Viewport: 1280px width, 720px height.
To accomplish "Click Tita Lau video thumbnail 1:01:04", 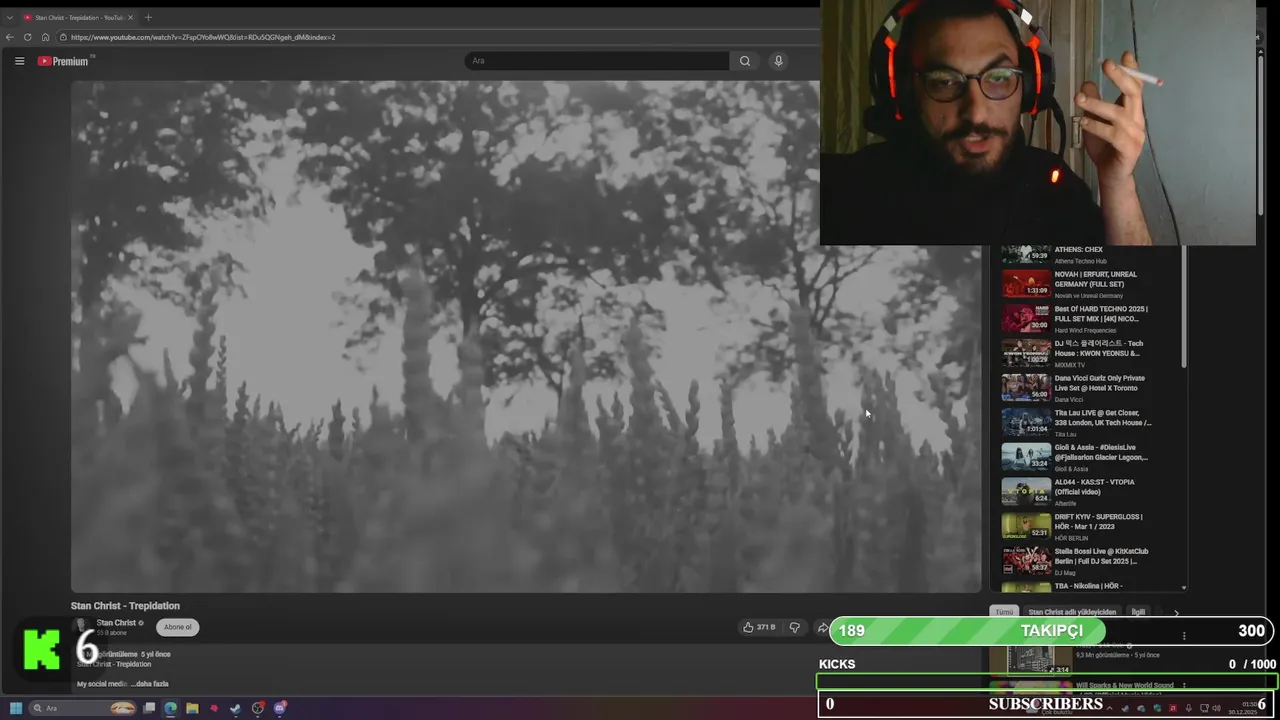I will click(1027, 422).
